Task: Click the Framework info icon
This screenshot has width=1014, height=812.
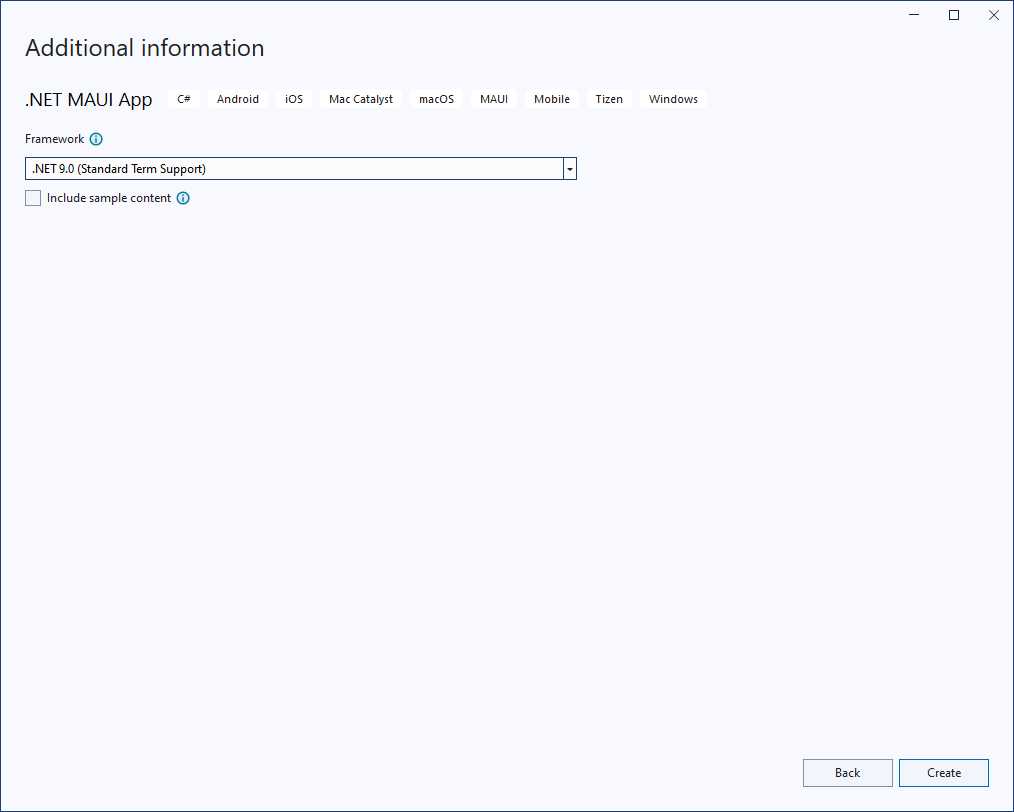Action: (x=96, y=139)
